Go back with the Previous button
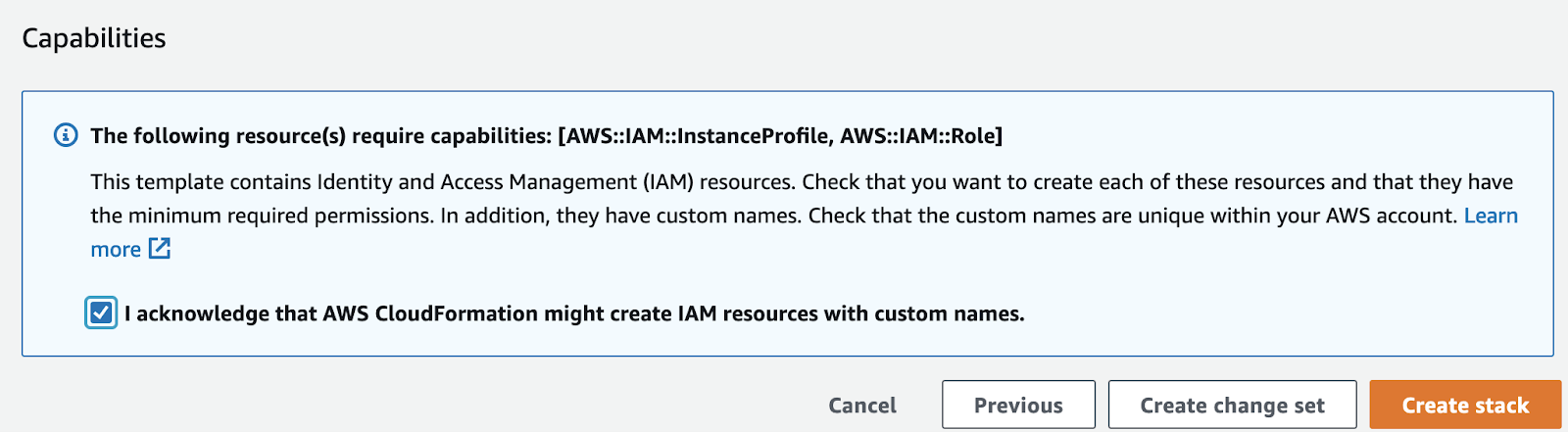The image size is (1568, 432). pyautogui.click(x=1018, y=405)
